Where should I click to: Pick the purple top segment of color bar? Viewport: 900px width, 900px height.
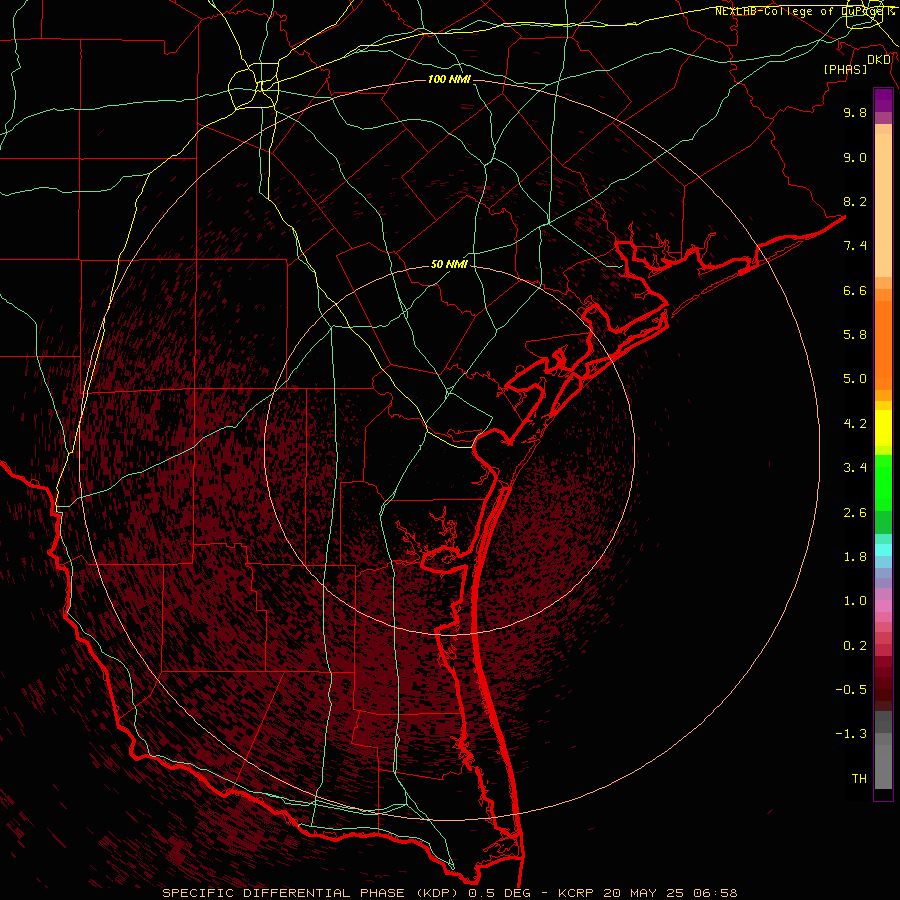883,100
